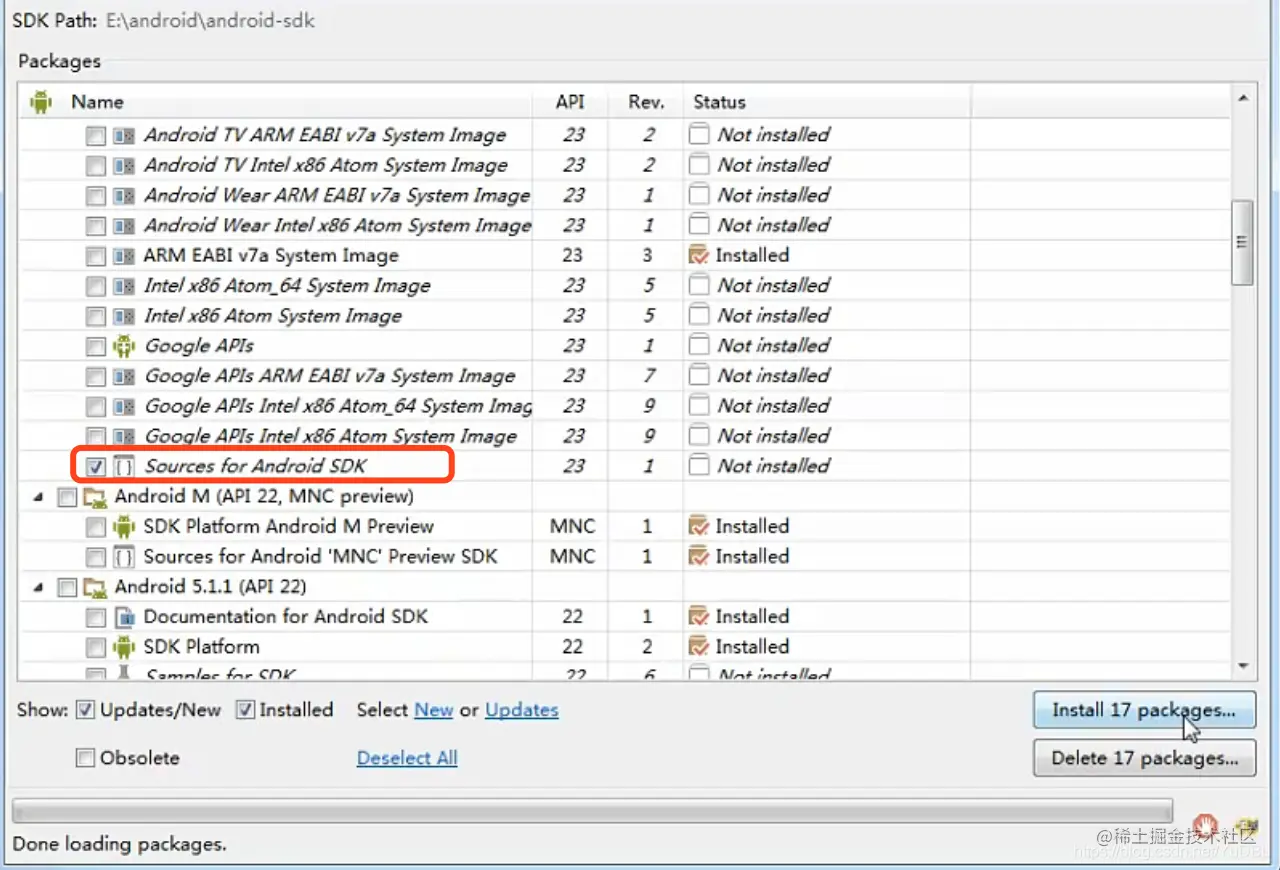Click the package list scrollbar thumb

click(x=1242, y=242)
